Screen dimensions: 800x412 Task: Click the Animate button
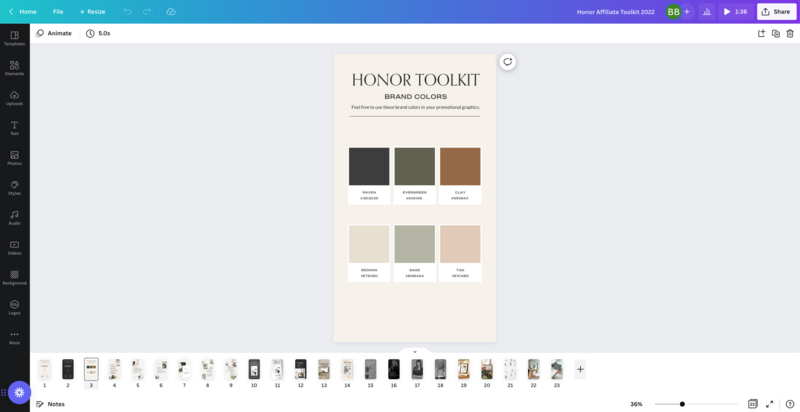pos(54,33)
